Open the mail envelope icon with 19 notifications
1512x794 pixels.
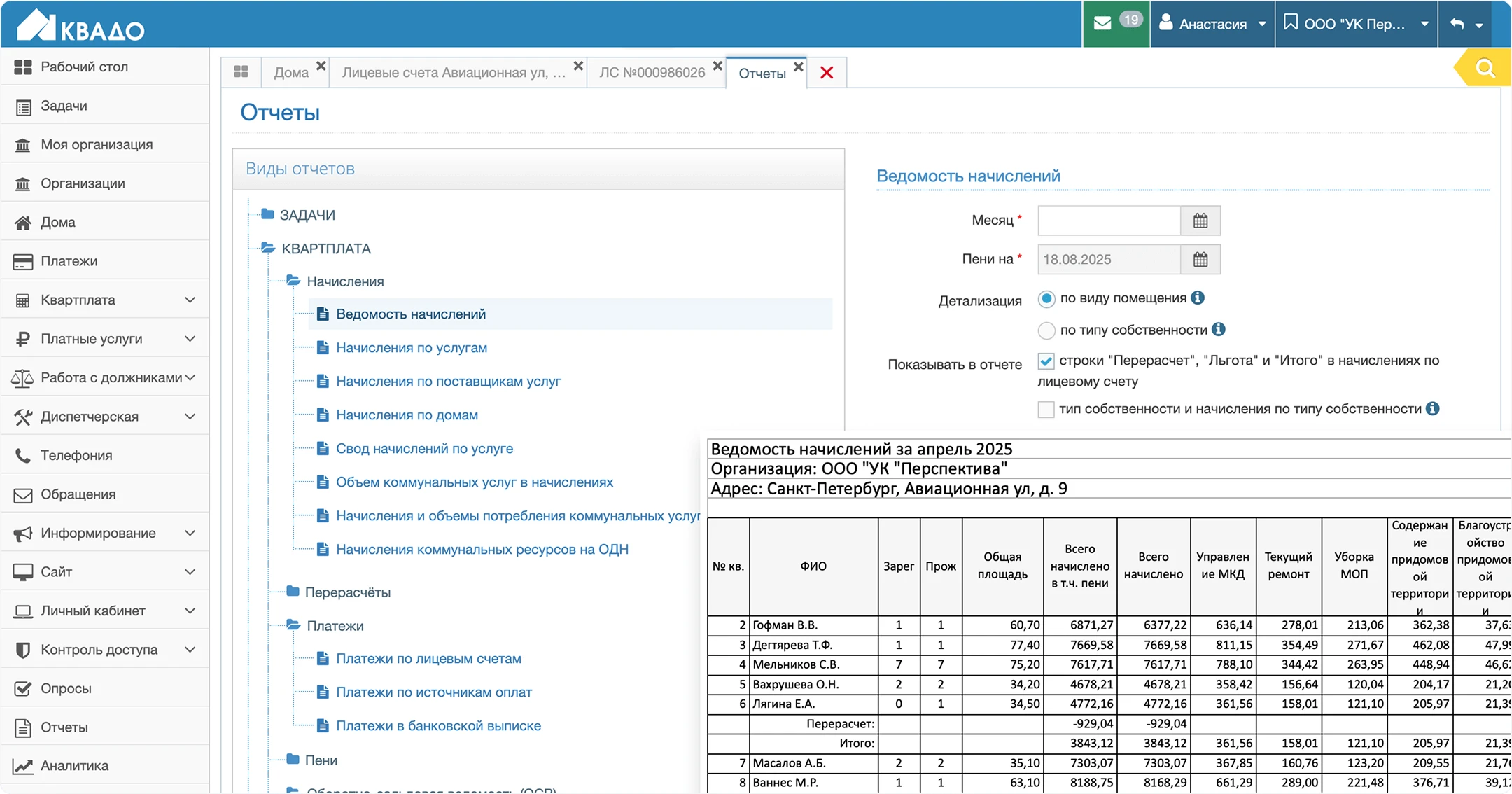coord(1105,23)
